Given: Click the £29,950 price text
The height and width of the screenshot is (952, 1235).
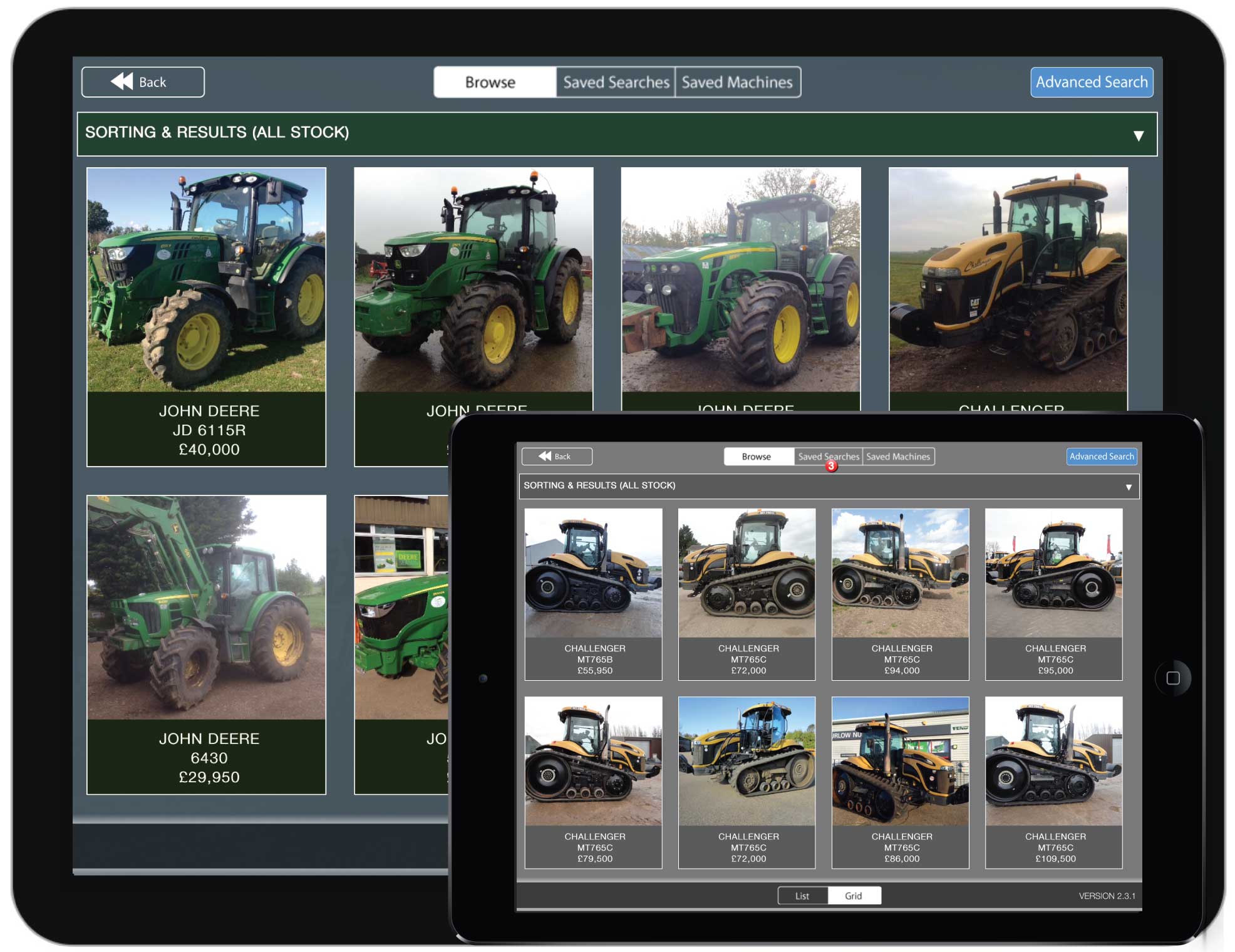Looking at the screenshot, I should coord(209,777).
